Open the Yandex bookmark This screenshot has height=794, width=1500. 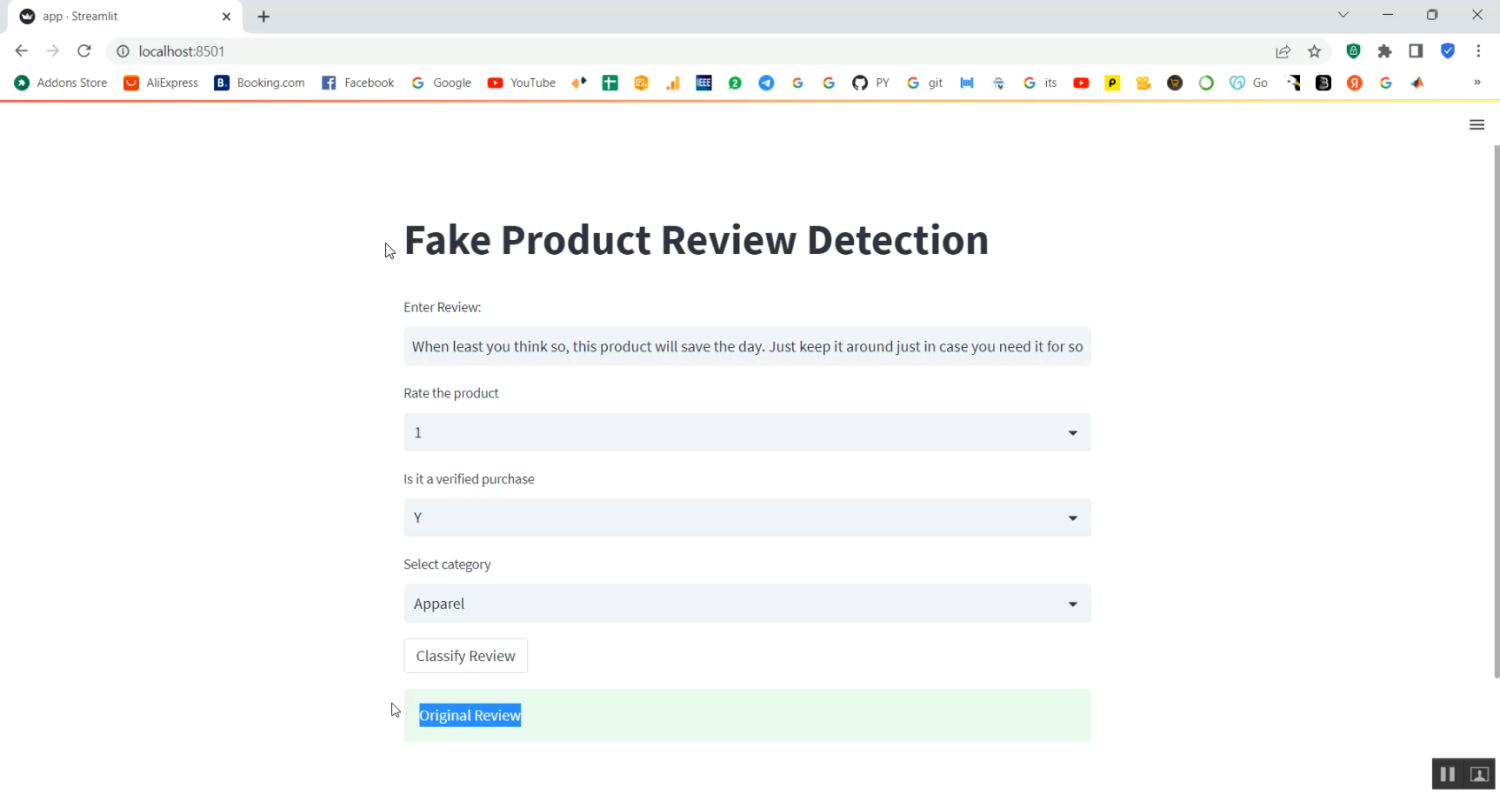click(1354, 83)
